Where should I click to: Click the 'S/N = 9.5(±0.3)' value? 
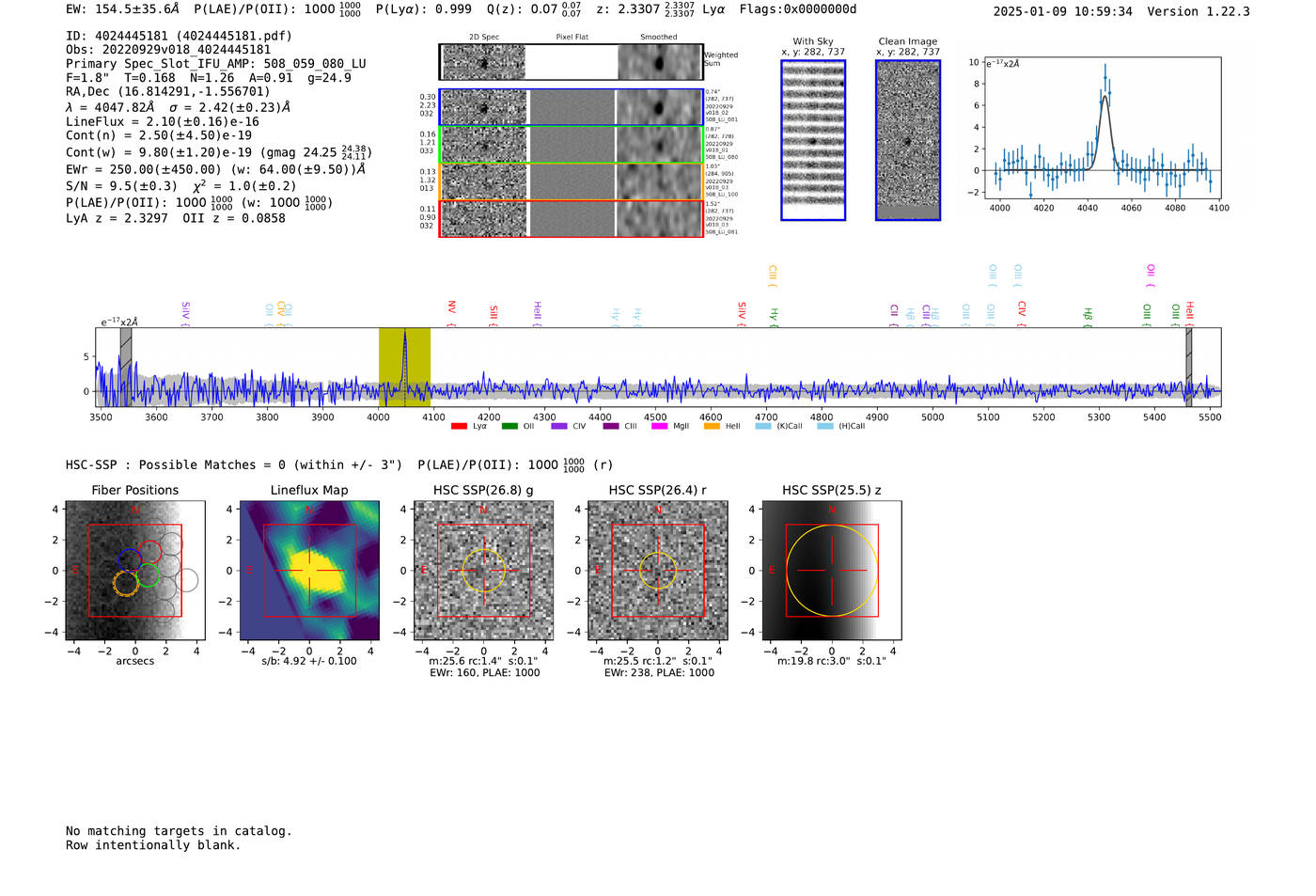tap(121, 186)
